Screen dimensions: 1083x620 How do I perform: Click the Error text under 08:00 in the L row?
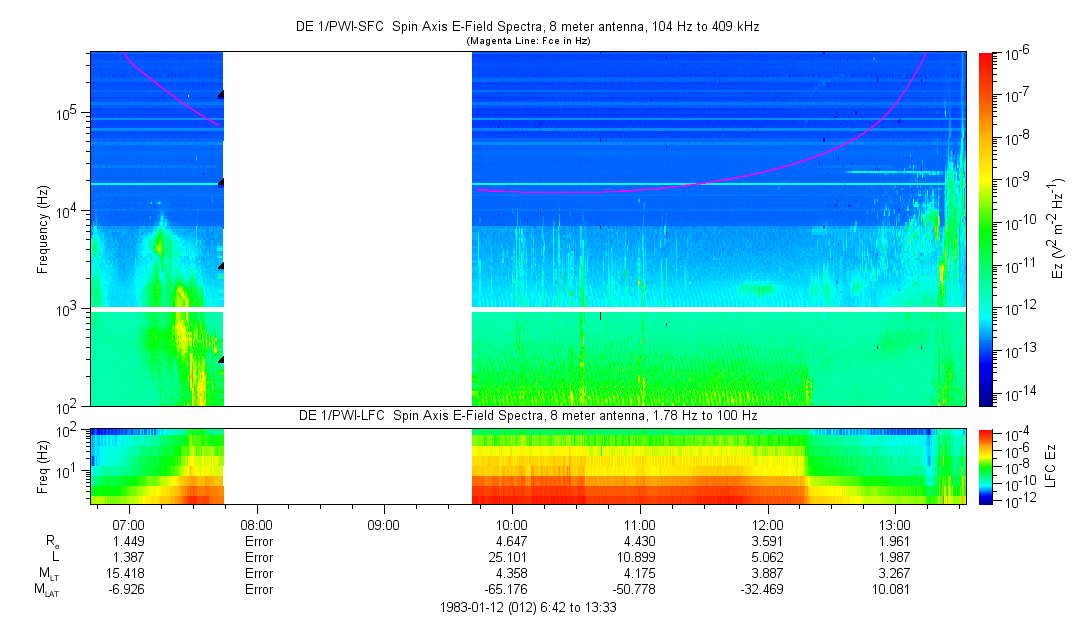point(258,557)
